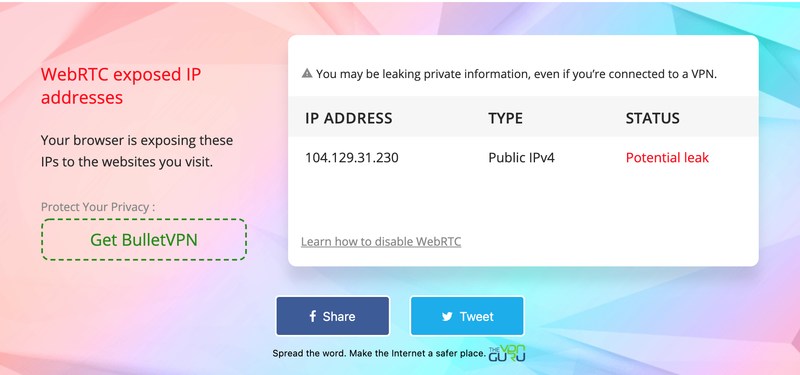Tweet the results on Twitter

point(467,316)
